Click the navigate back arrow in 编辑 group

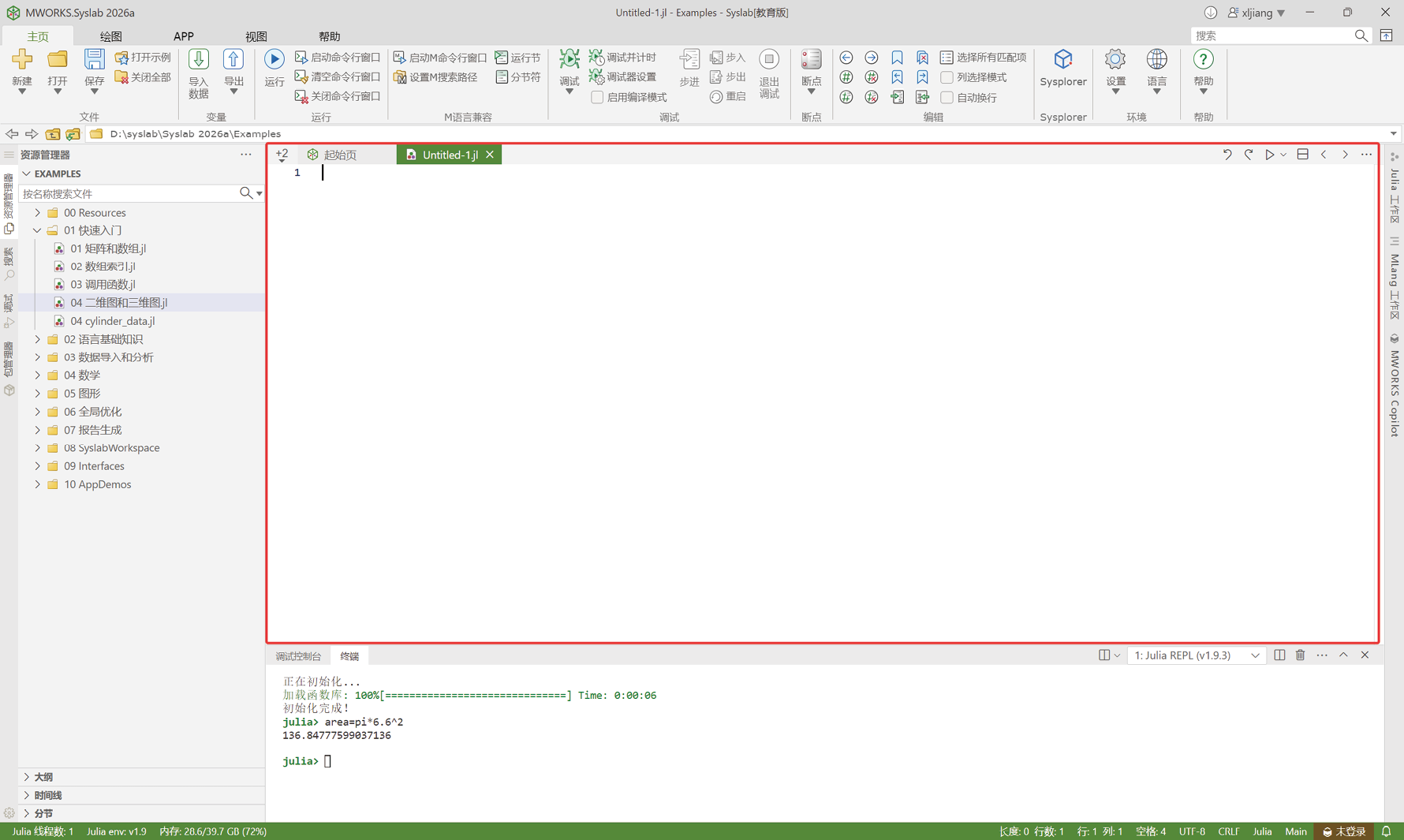click(x=846, y=58)
